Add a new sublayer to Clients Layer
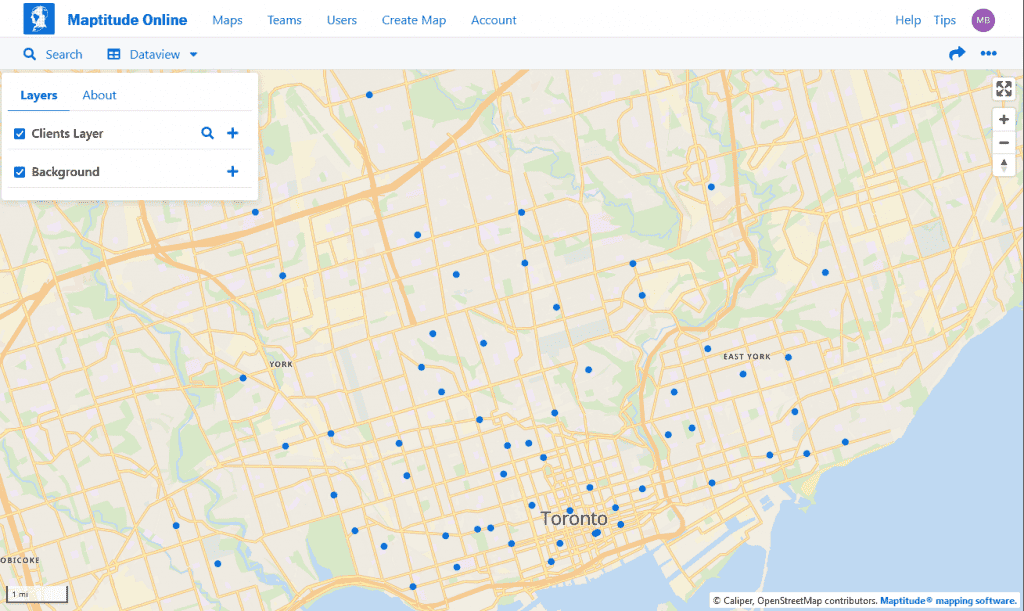Viewport: 1024px width, 611px height. [x=233, y=132]
